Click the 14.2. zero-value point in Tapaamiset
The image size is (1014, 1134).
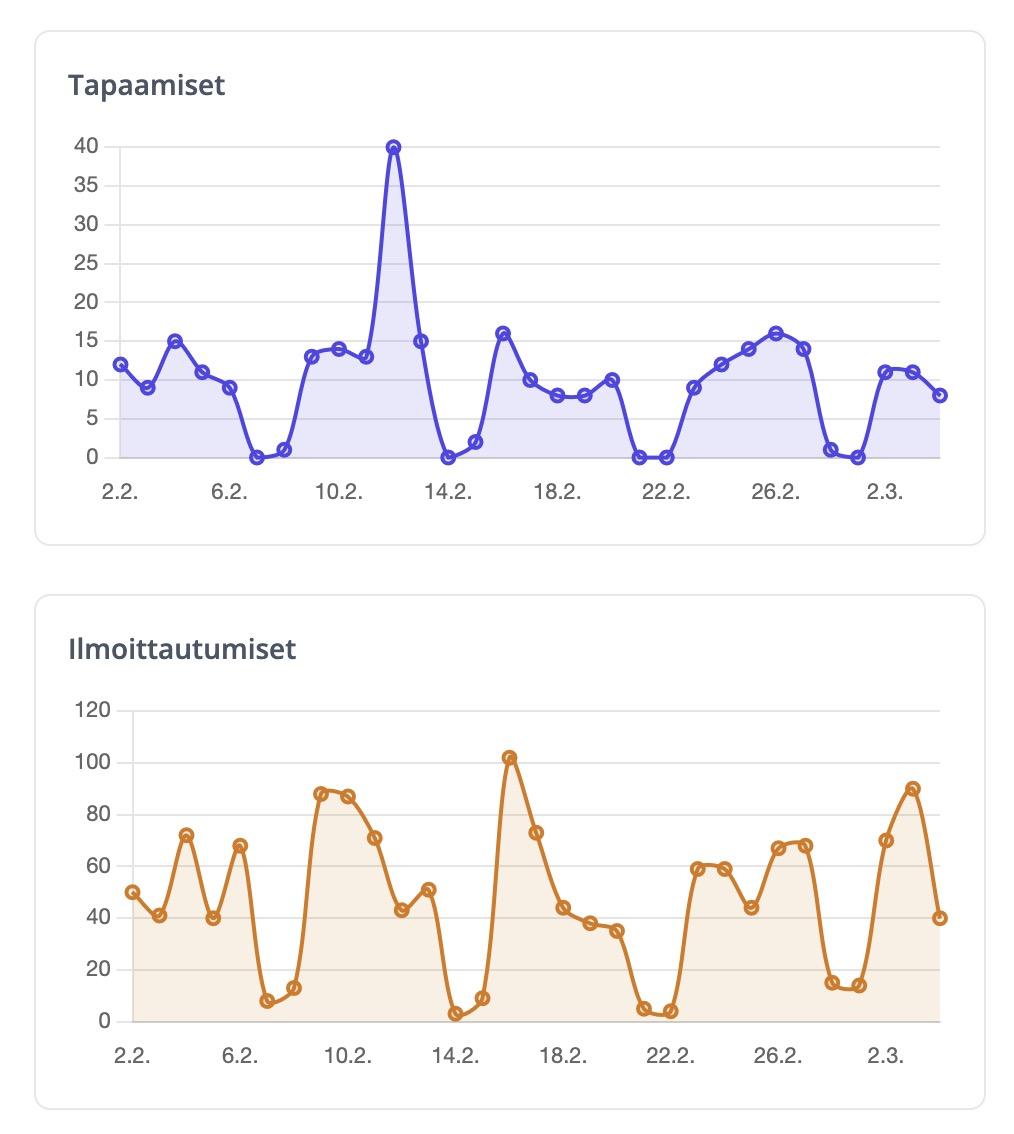(448, 458)
